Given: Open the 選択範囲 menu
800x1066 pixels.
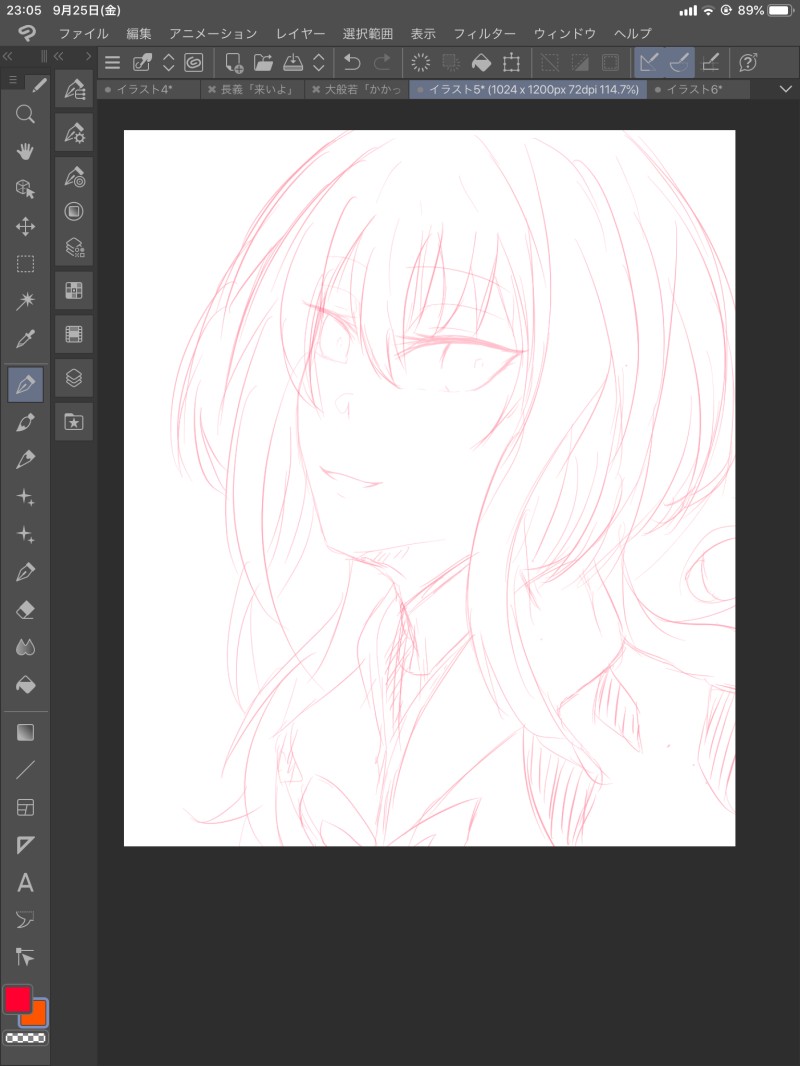Looking at the screenshot, I should (x=368, y=33).
